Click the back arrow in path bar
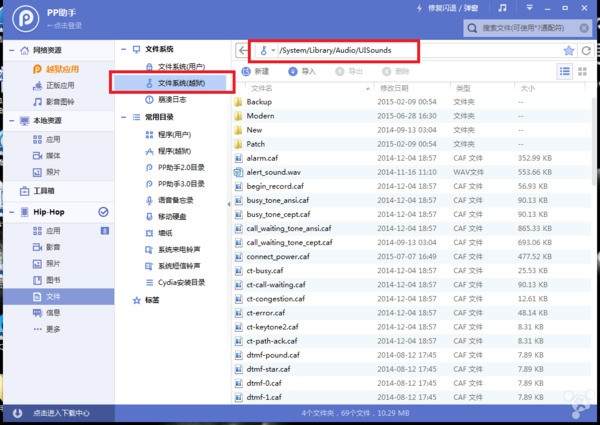The image size is (600, 425). pyautogui.click(x=243, y=50)
